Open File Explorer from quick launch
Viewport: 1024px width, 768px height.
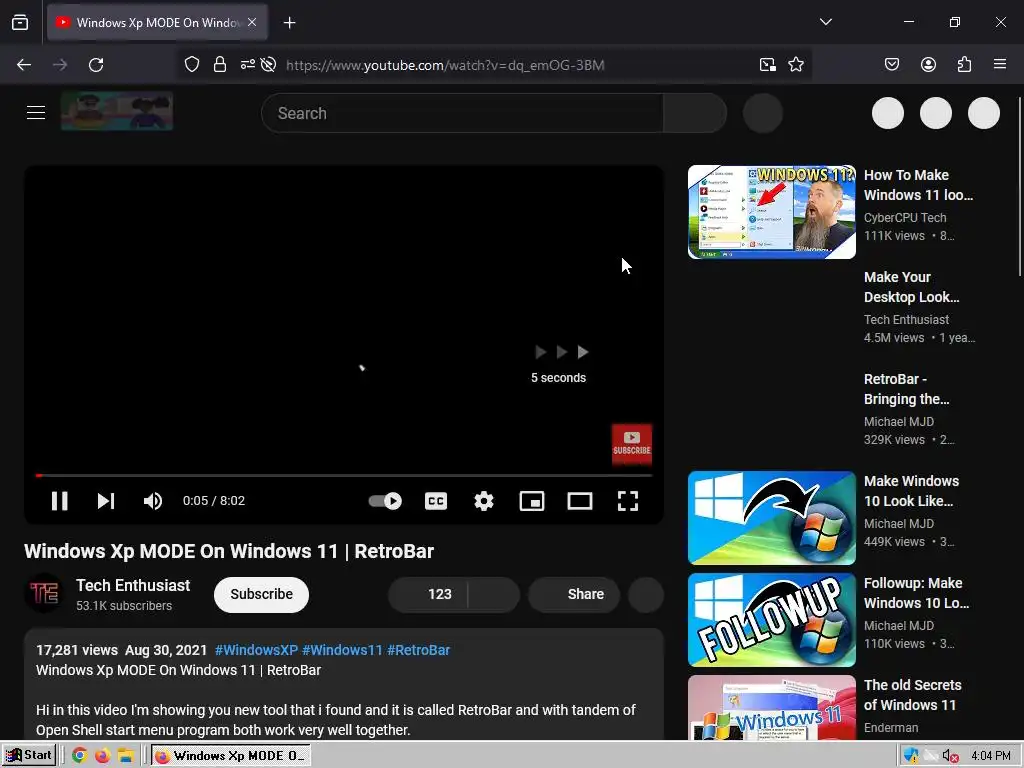coord(125,756)
